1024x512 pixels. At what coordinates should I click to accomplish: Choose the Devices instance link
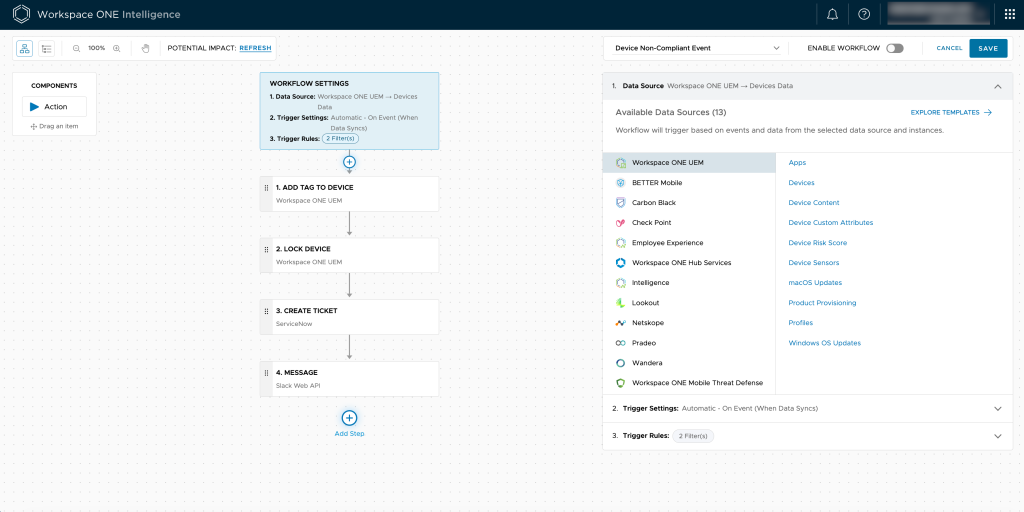pos(801,183)
